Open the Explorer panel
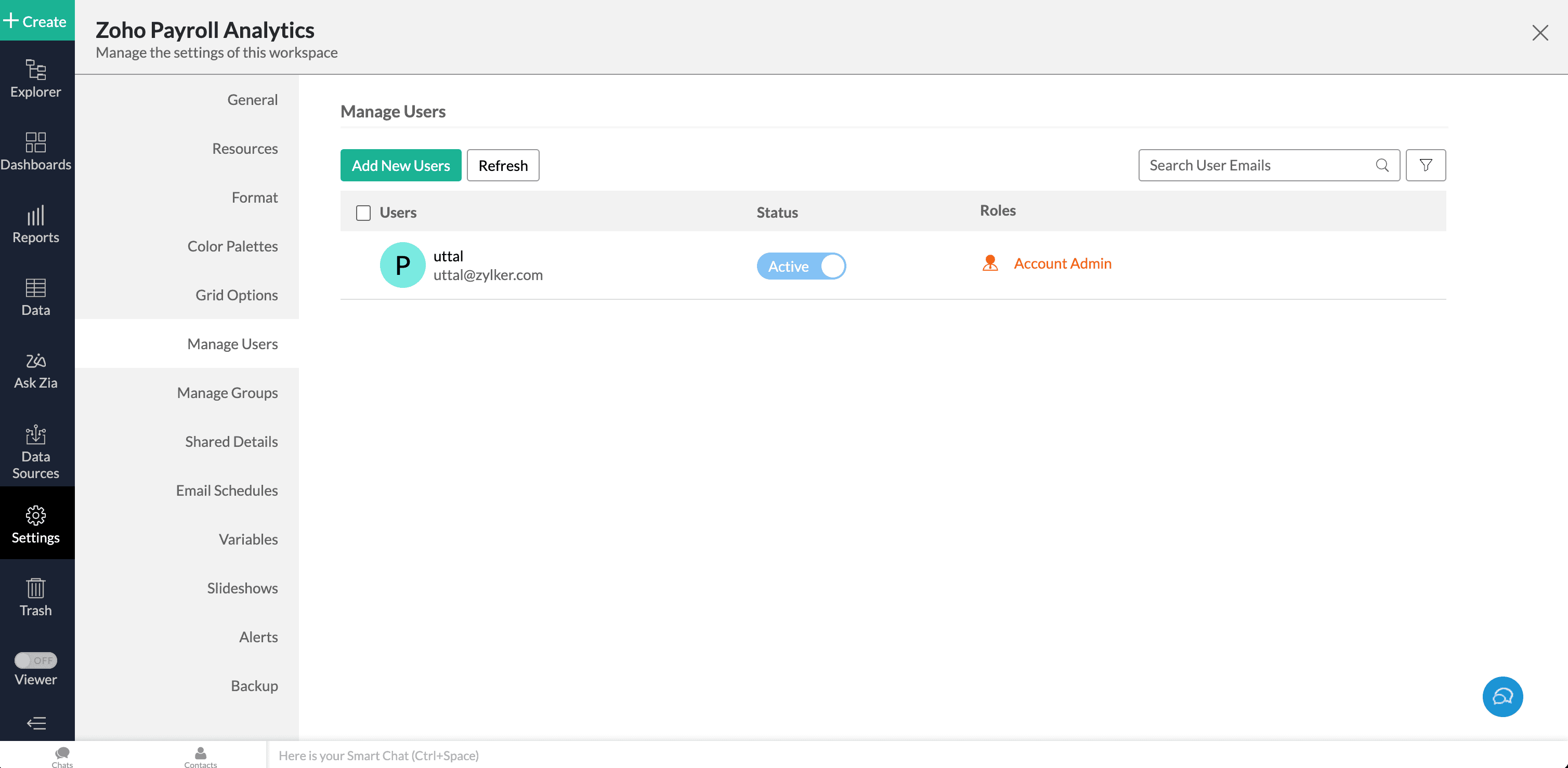The height and width of the screenshot is (768, 1568). point(35,79)
